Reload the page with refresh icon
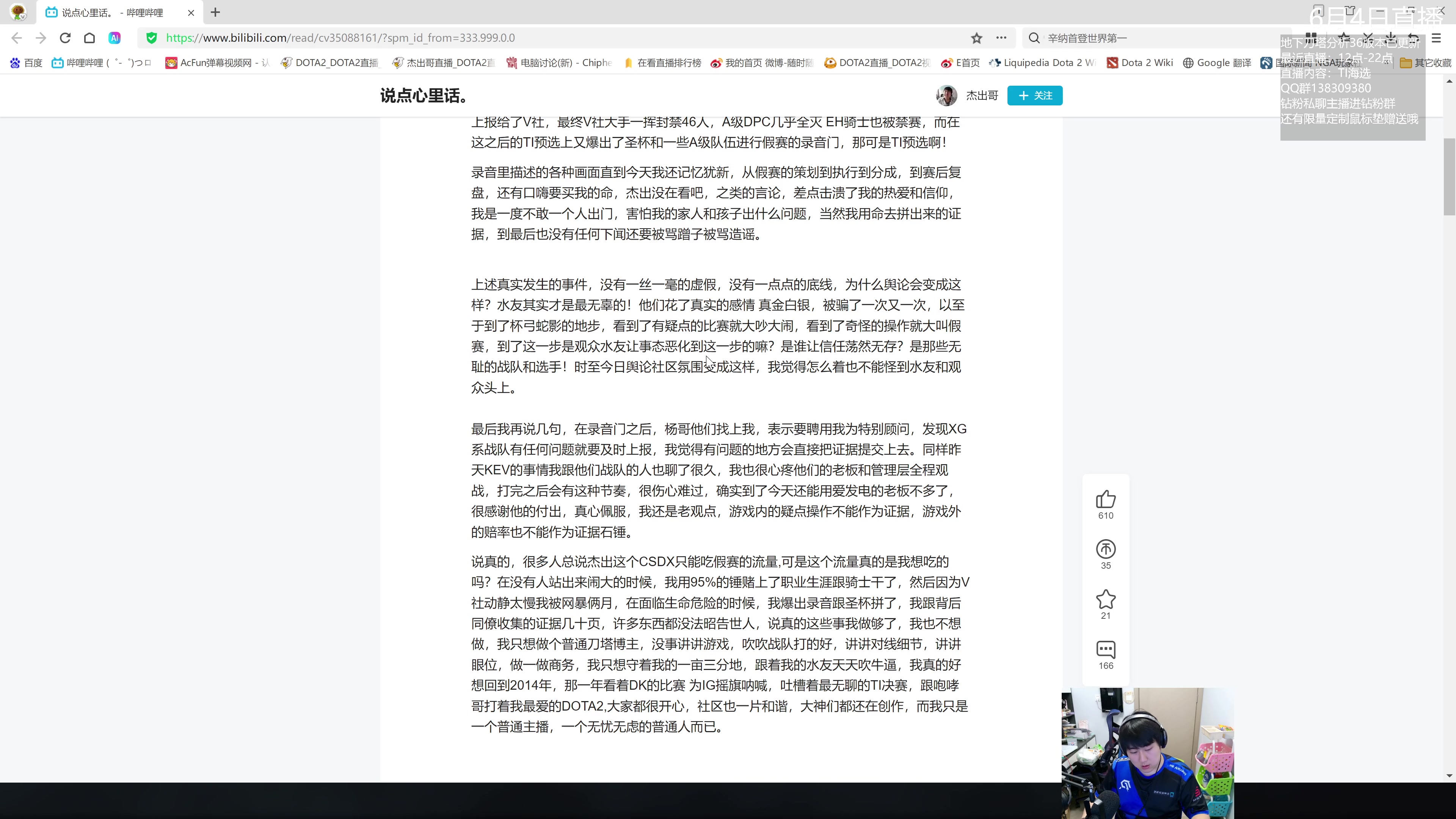Image resolution: width=1456 pixels, height=819 pixels. 65,38
